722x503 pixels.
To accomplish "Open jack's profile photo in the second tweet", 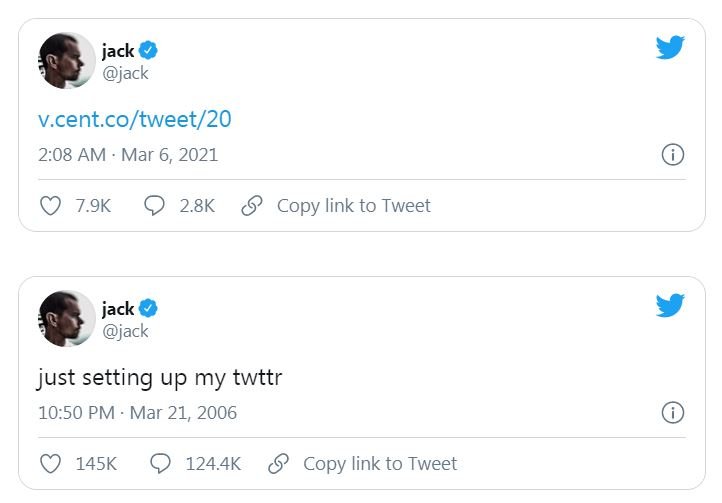I will 67,318.
